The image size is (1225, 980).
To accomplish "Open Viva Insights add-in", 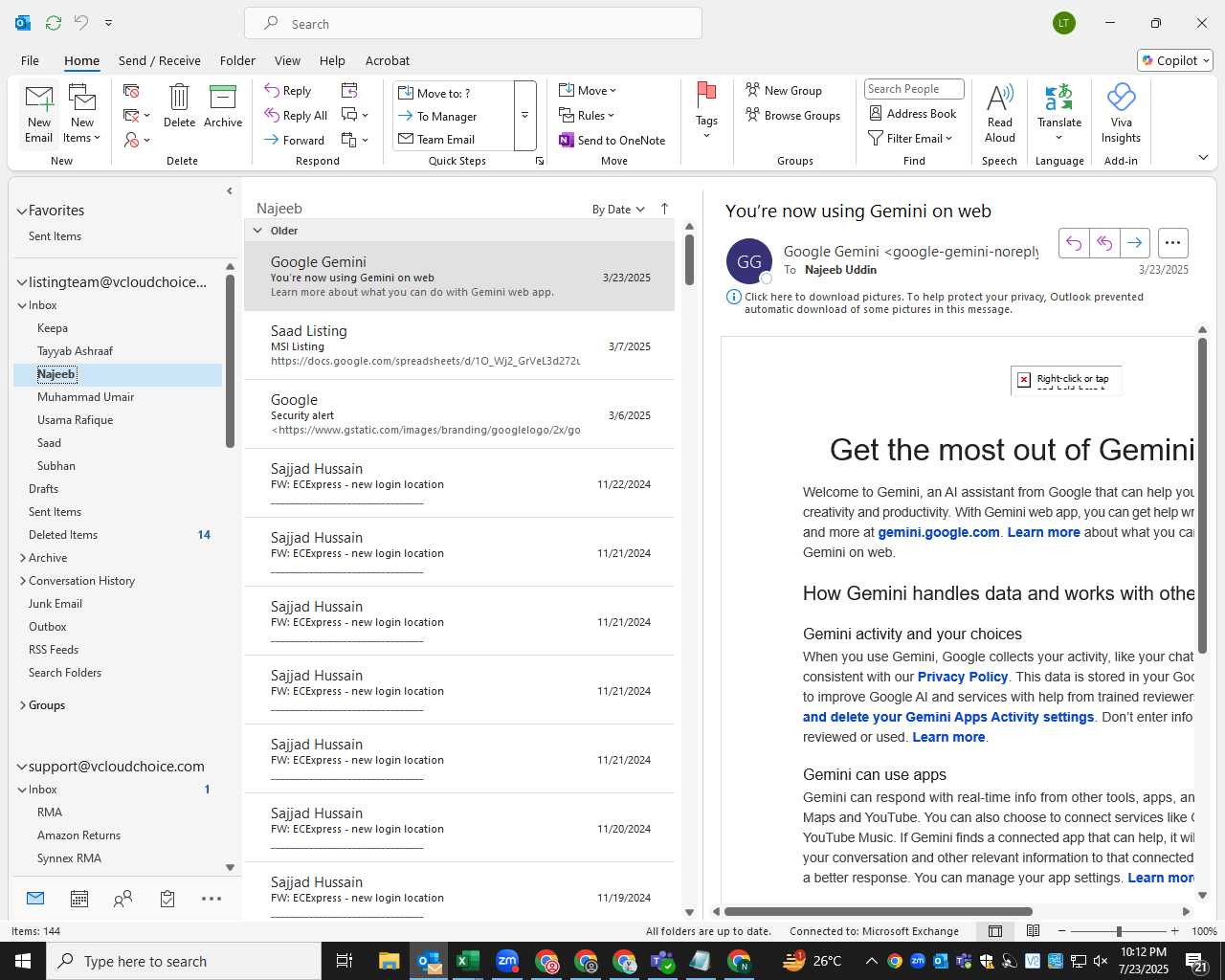I will click(x=1121, y=113).
